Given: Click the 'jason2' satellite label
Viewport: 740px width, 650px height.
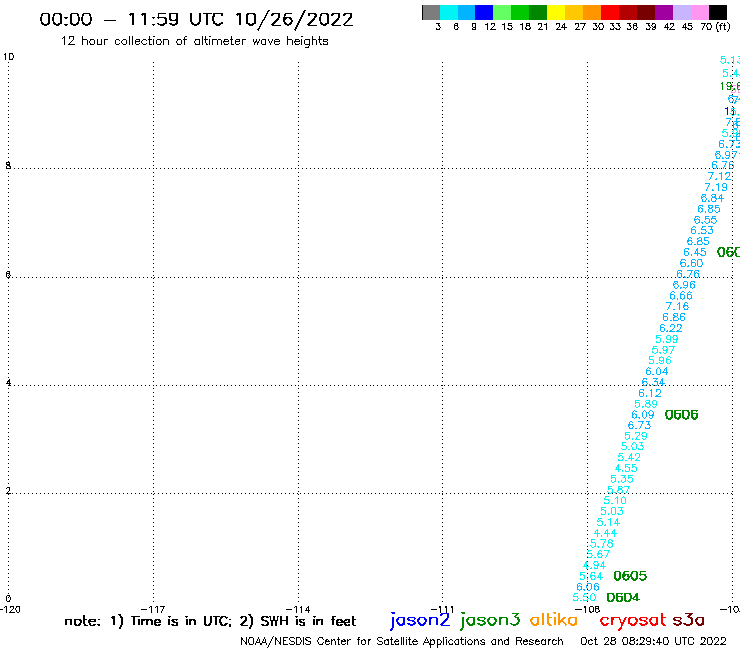Looking at the screenshot, I should coord(420,620).
